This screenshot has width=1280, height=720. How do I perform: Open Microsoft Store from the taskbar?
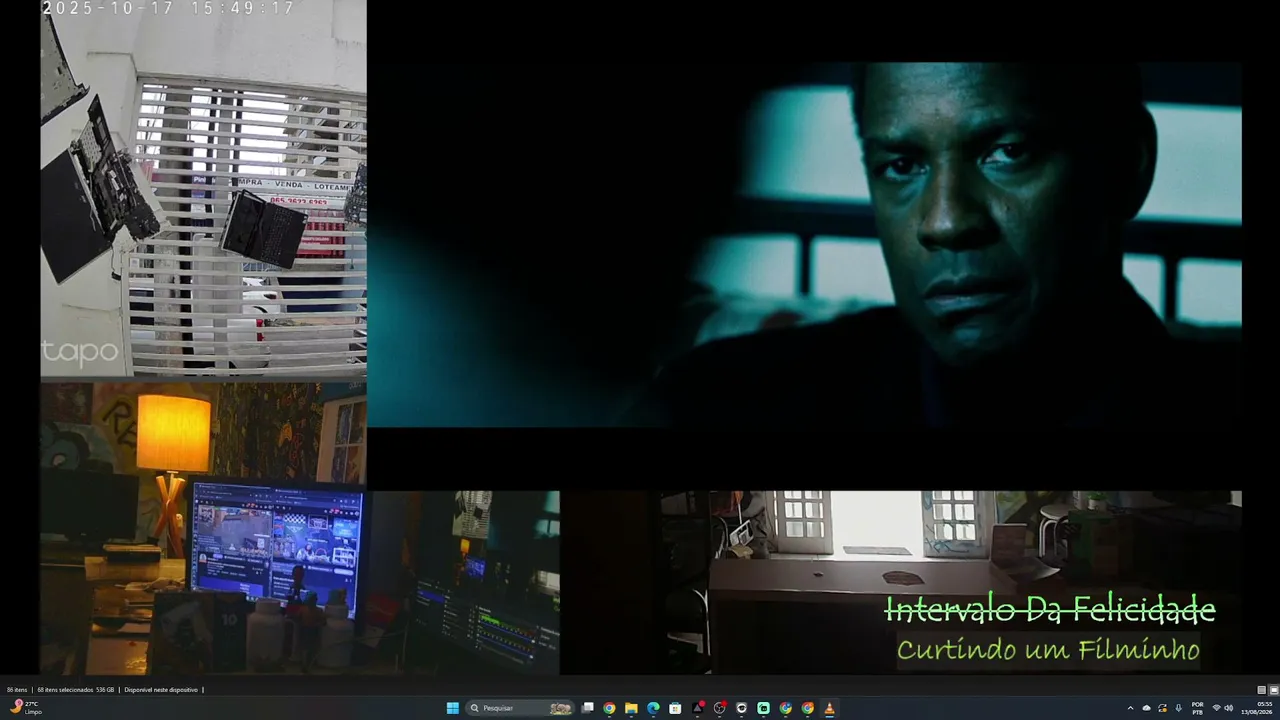tap(675, 708)
